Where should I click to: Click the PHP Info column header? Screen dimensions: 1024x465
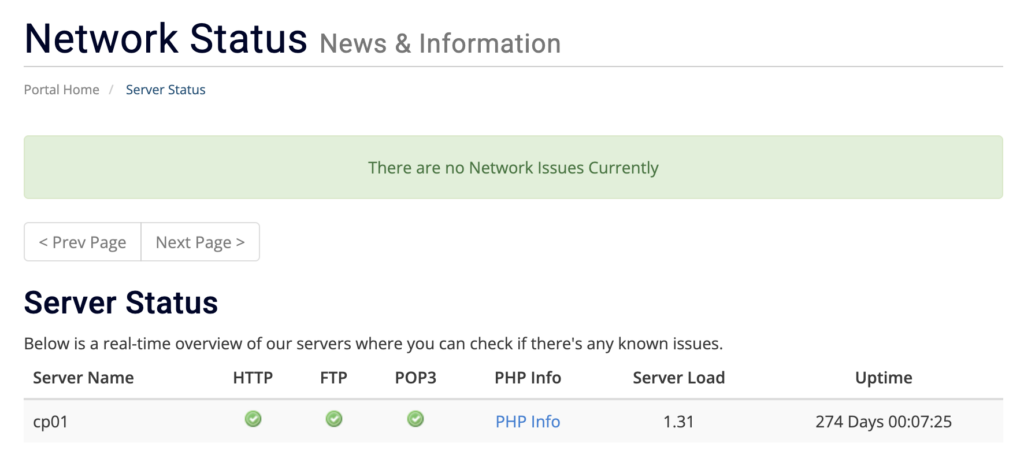point(528,378)
